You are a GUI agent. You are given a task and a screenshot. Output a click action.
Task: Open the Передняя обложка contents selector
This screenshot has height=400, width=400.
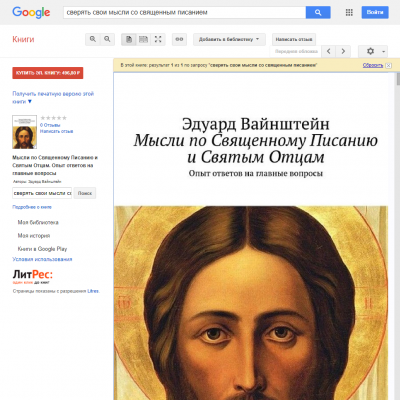click(296, 51)
